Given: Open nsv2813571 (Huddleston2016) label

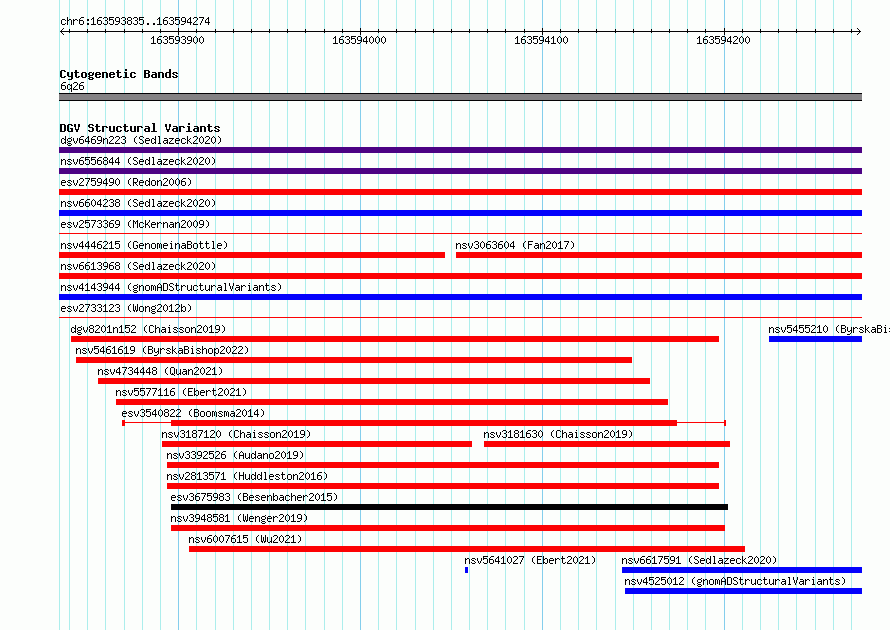Looking at the screenshot, I should click(247, 476).
